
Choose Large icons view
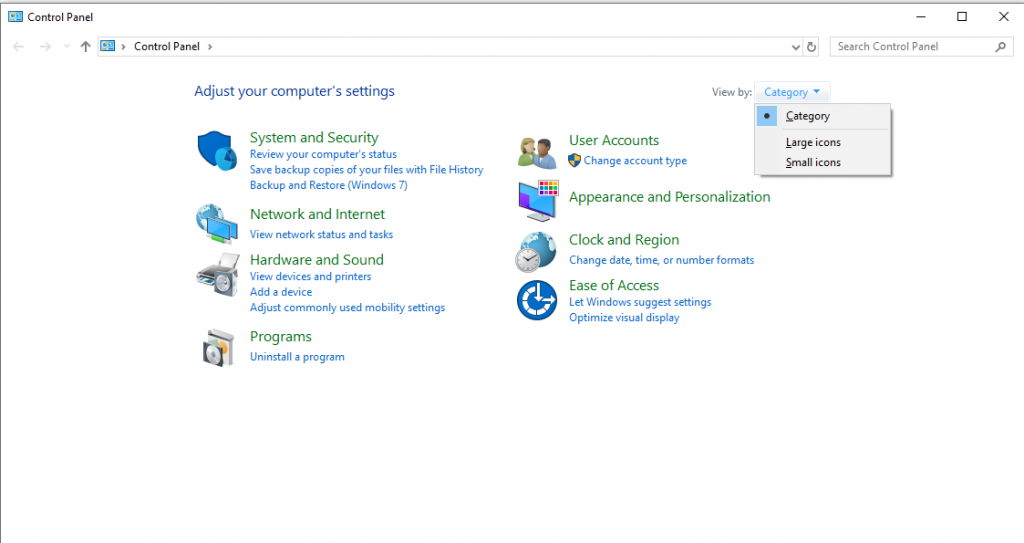[813, 142]
